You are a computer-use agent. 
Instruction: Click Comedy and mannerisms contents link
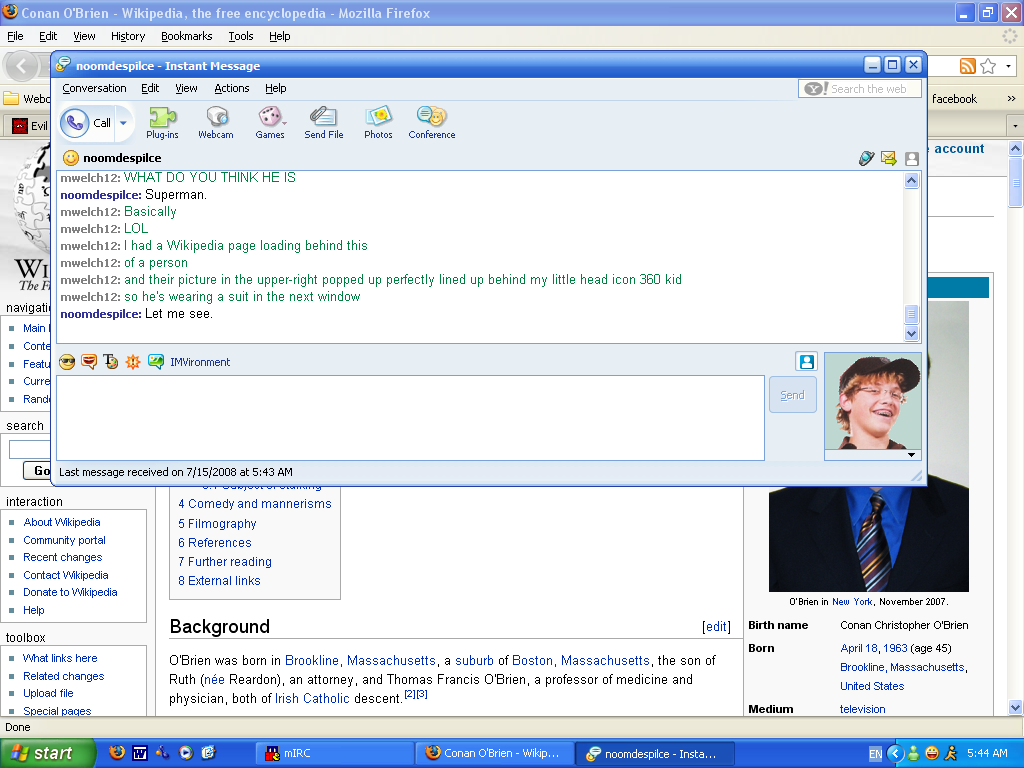[x=255, y=504]
